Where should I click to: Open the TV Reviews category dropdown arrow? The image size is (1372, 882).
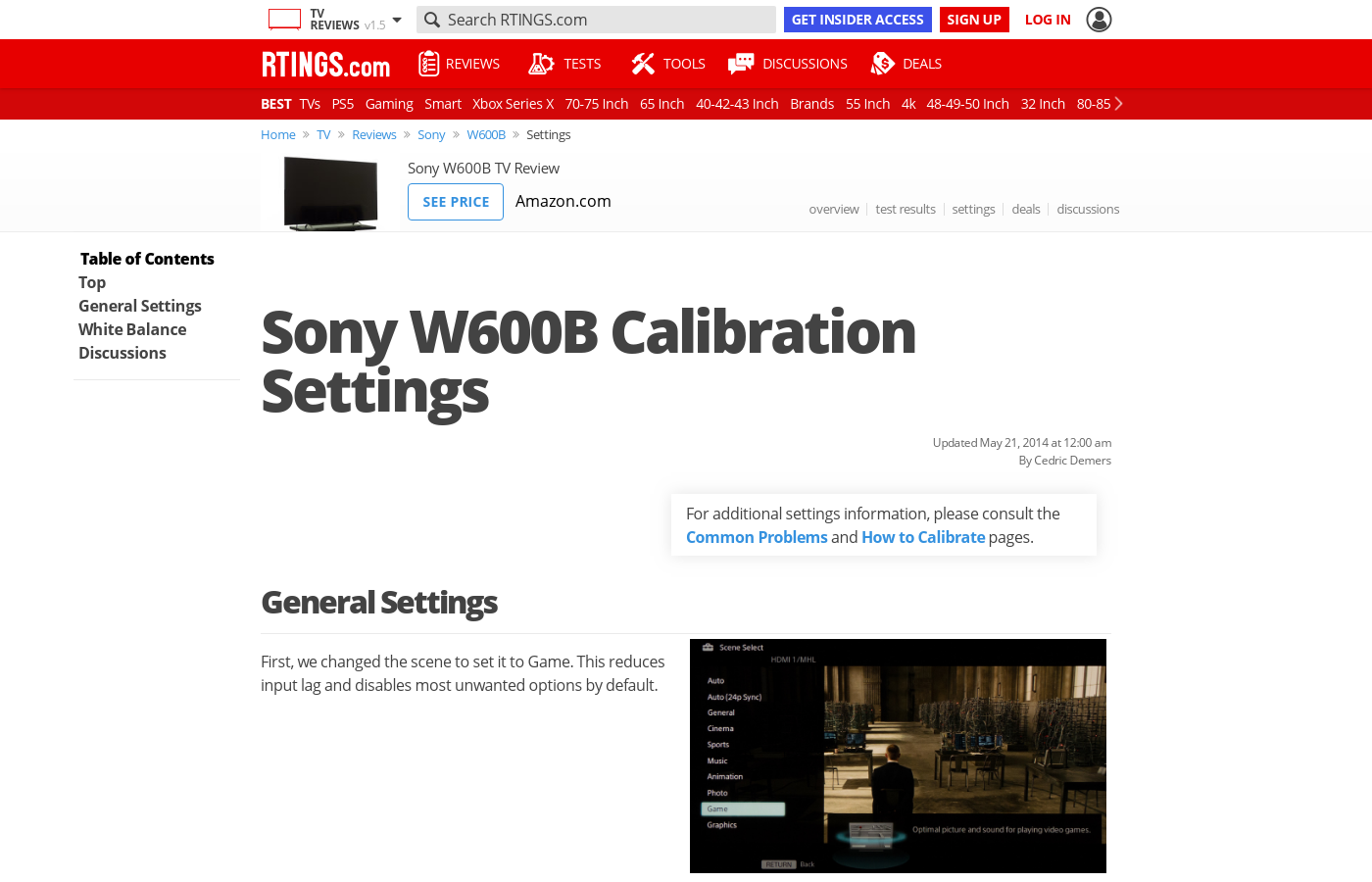(397, 20)
